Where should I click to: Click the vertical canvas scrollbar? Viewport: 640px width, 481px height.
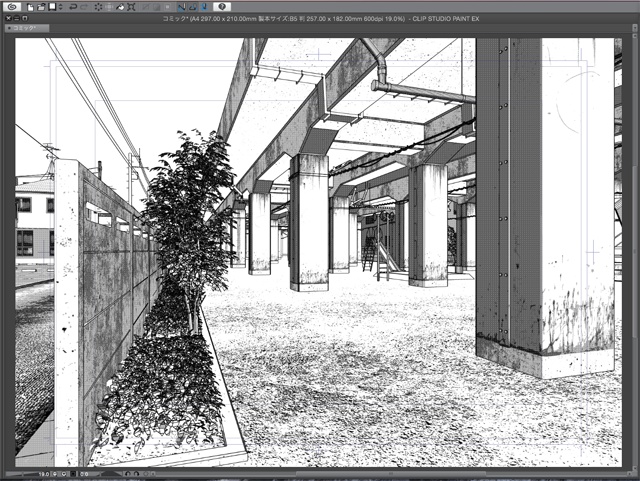click(635, 252)
